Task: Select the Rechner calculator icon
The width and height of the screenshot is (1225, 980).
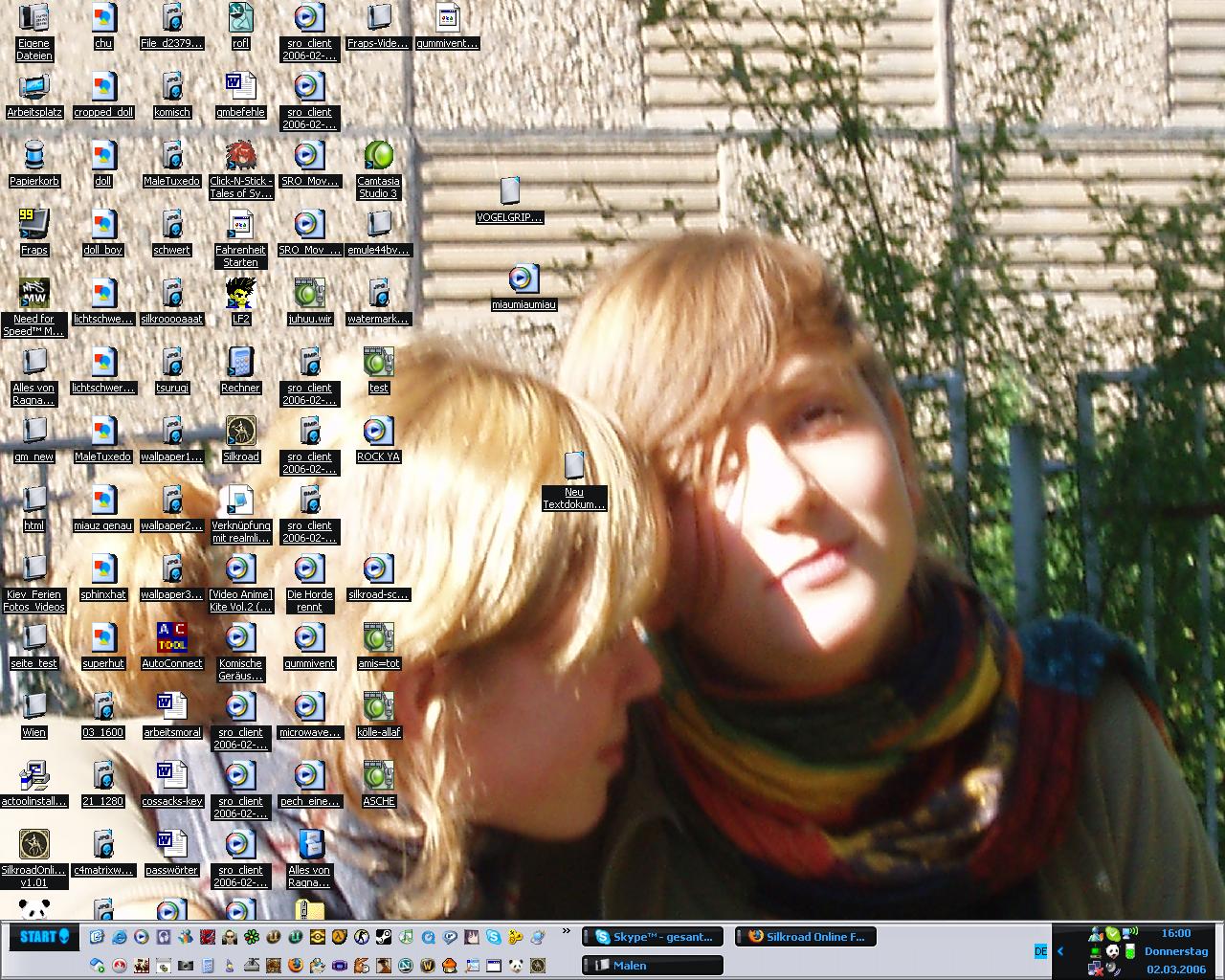Action: pos(240,364)
